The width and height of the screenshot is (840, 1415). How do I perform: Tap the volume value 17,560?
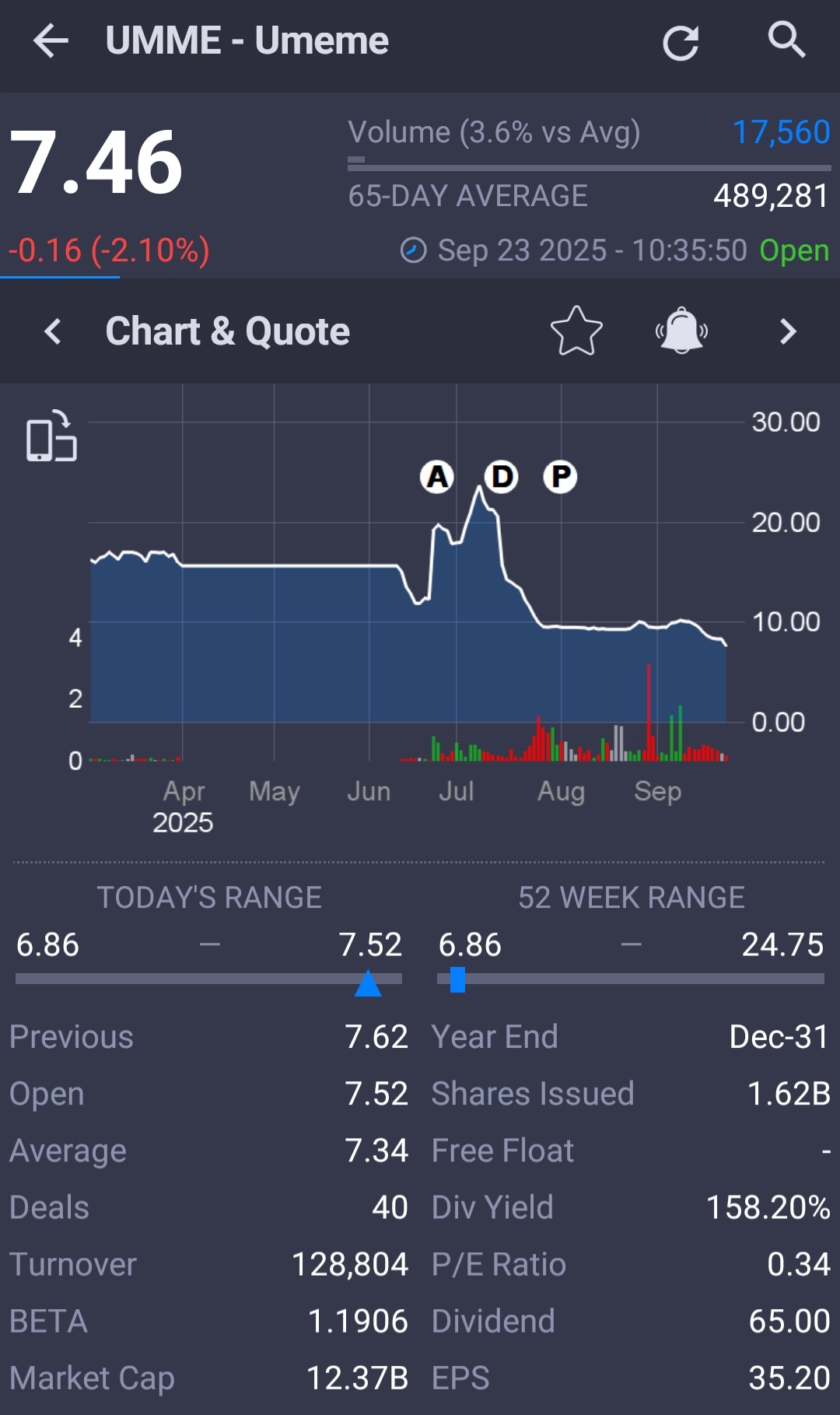(782, 132)
